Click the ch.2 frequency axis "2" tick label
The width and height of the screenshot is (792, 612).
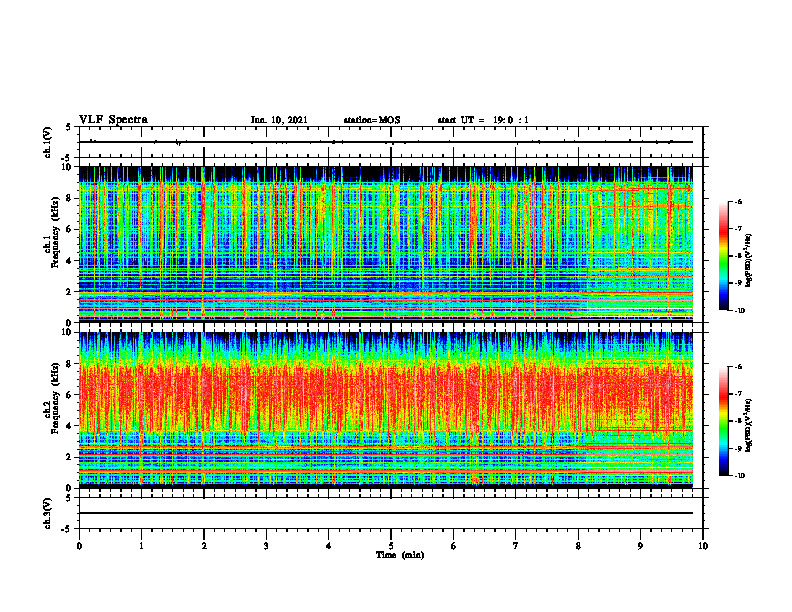click(69, 457)
